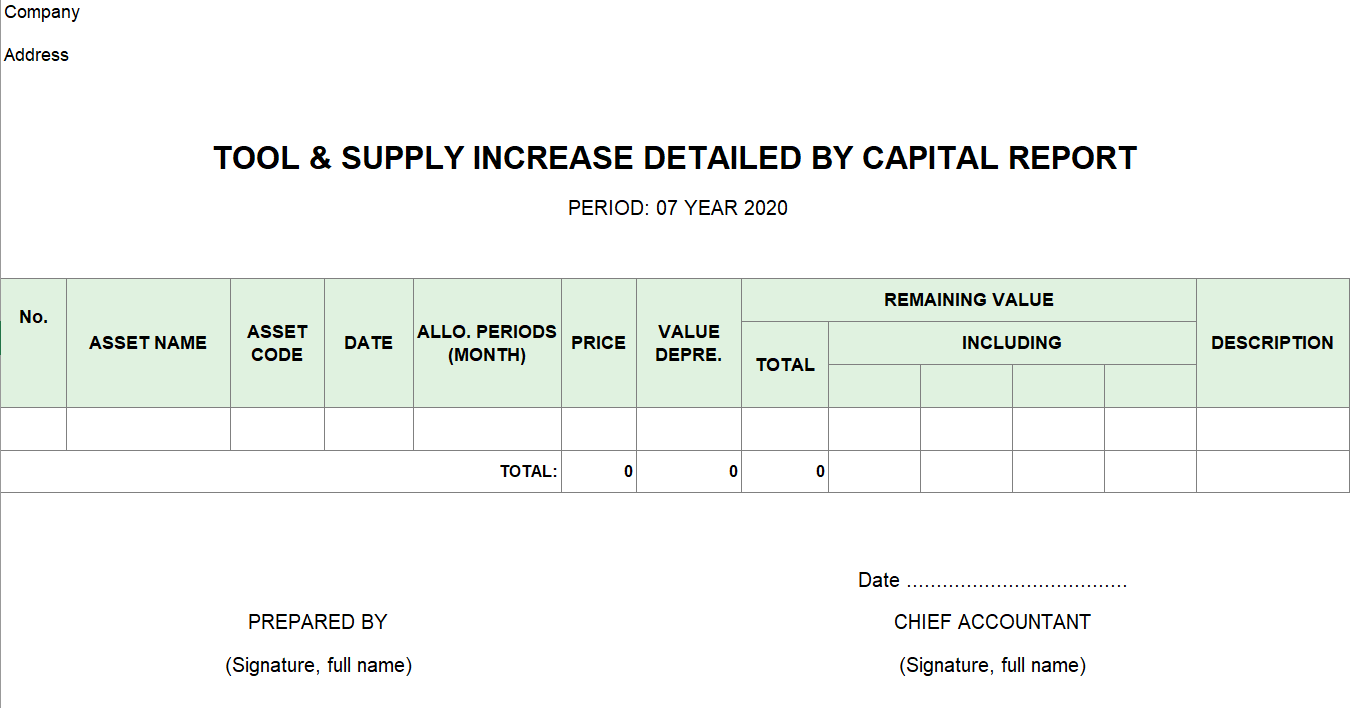Click the PRICE column header

pos(598,343)
